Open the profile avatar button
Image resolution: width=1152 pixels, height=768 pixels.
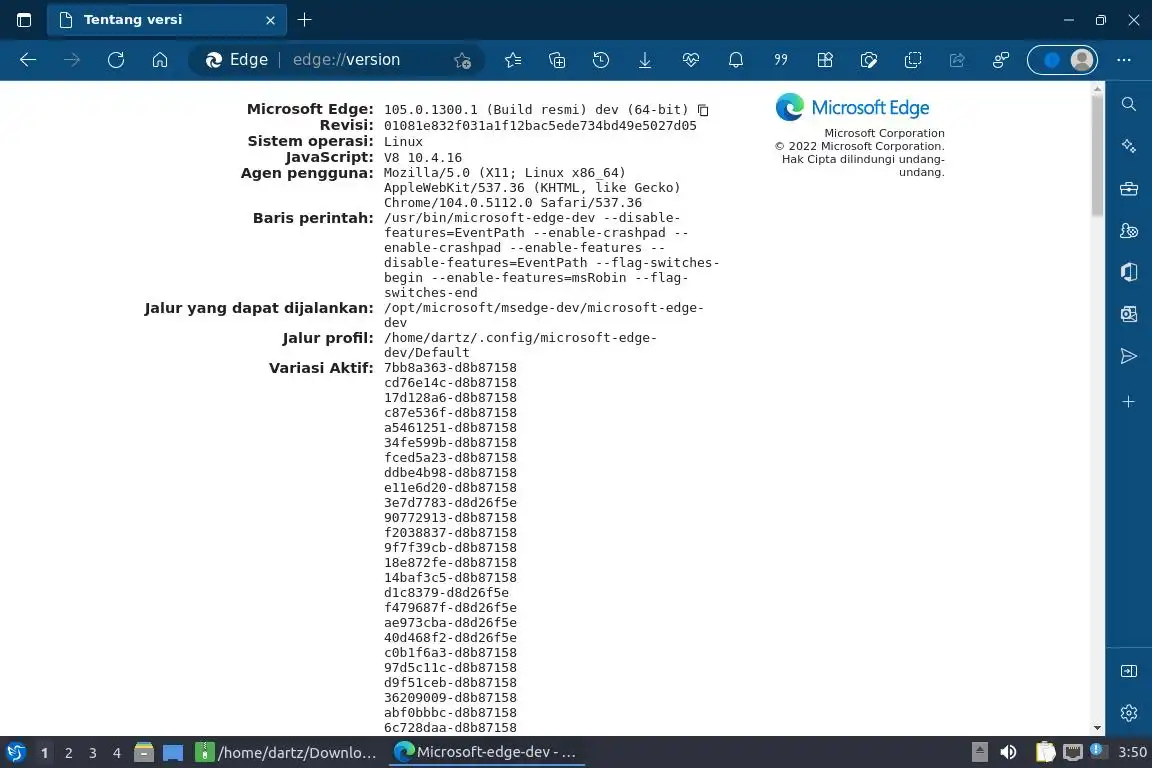(x=1062, y=60)
